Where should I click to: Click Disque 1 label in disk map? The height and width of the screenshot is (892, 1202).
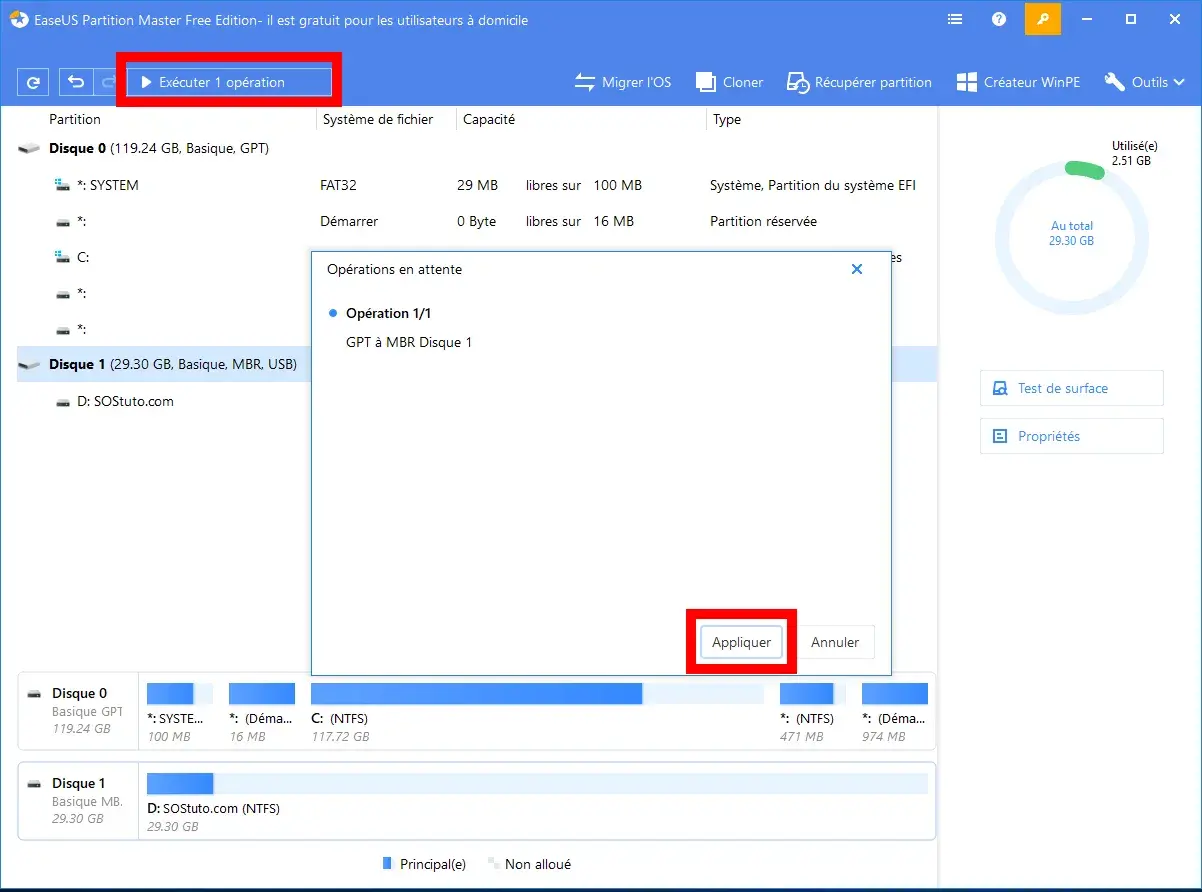[x=80, y=783]
